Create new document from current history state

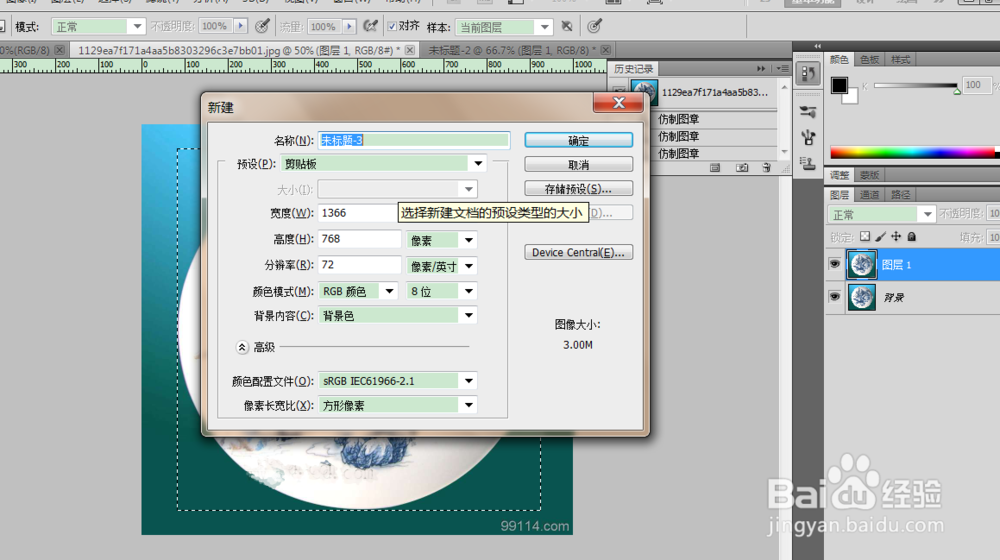(x=715, y=168)
